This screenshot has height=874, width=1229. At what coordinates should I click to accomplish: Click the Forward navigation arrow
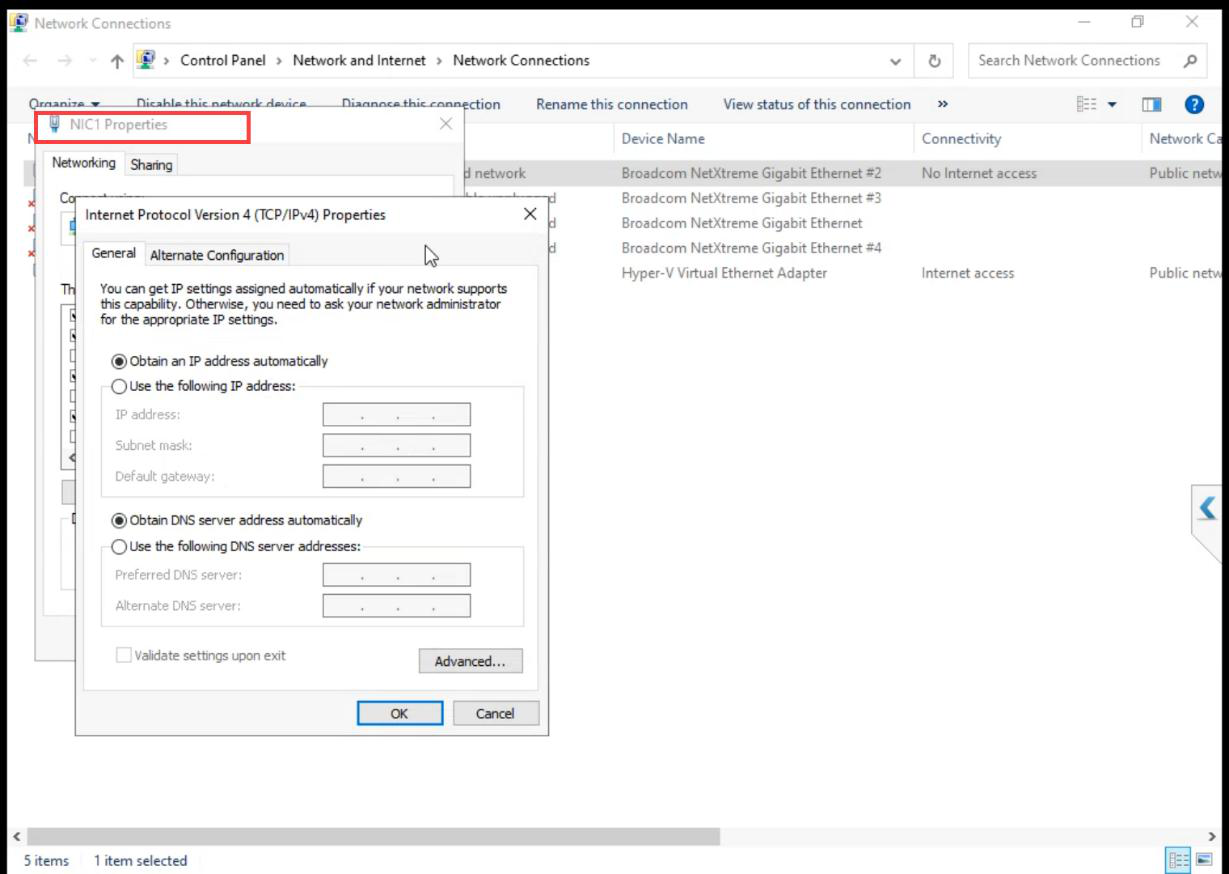pos(65,61)
